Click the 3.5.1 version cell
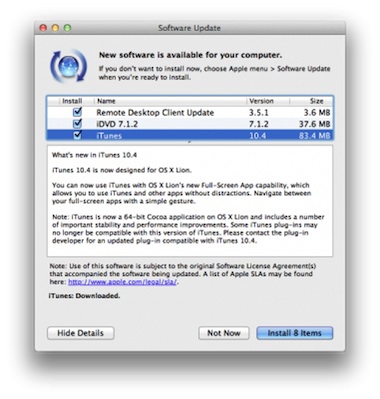Image resolution: width=380 pixels, height=399 pixels. (x=259, y=112)
